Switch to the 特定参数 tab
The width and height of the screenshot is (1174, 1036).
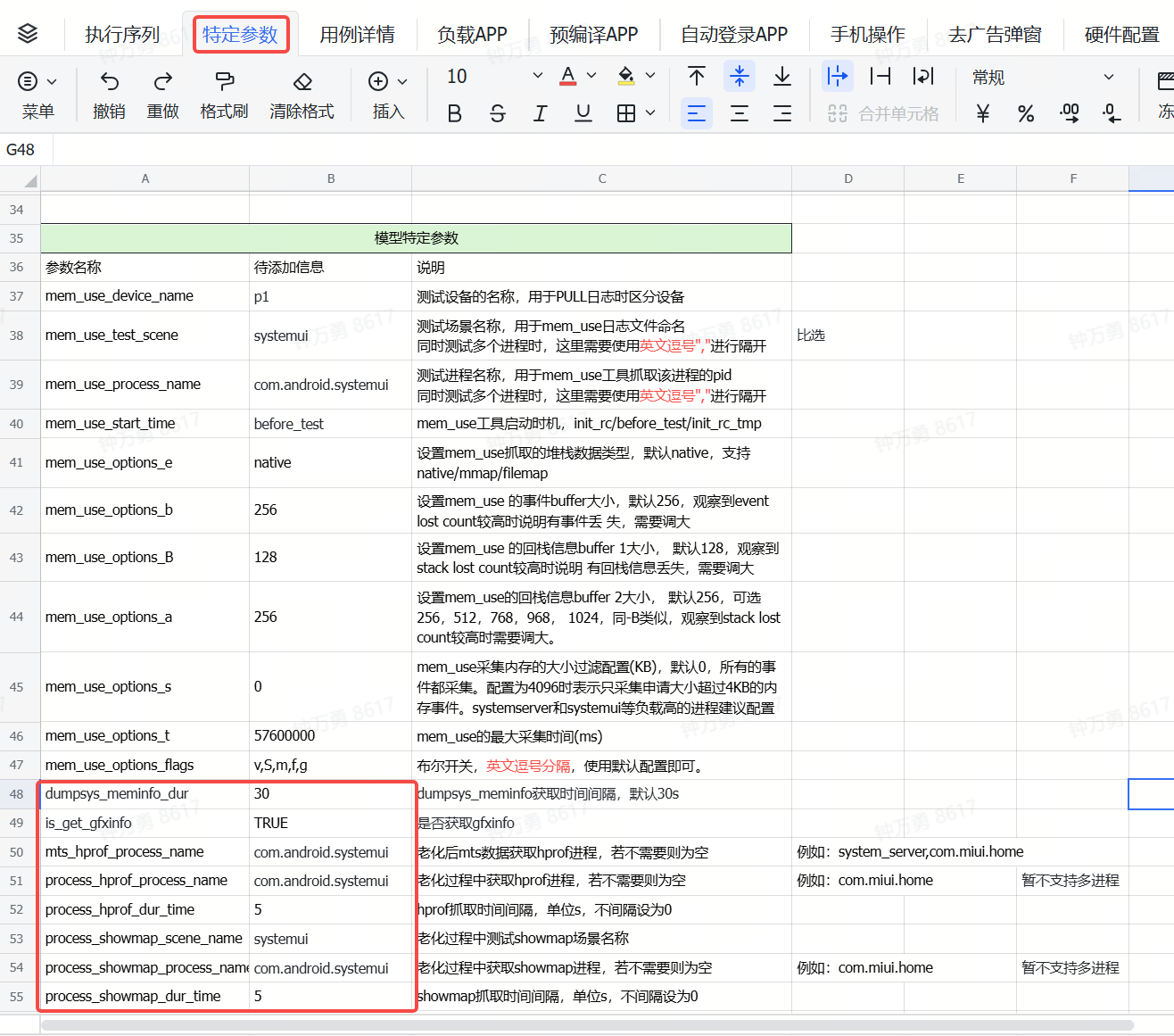pos(240,35)
